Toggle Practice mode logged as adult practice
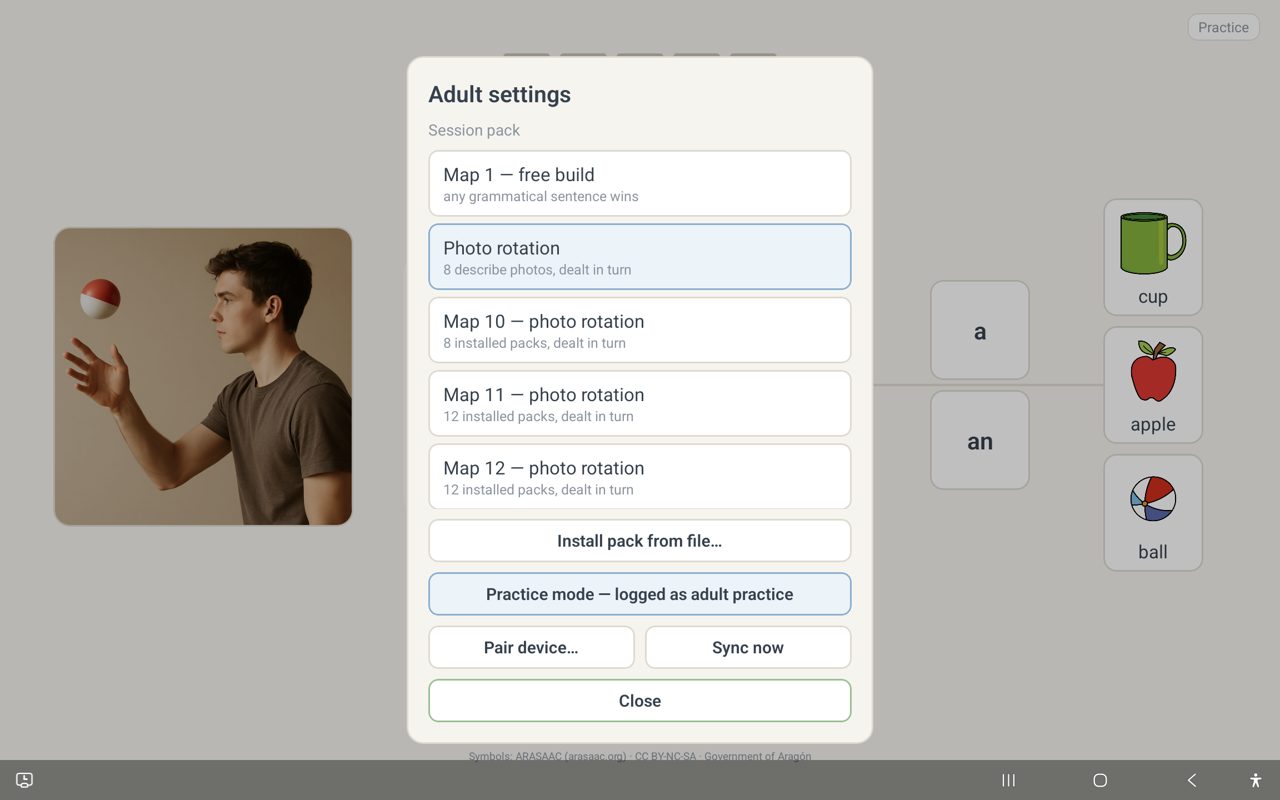This screenshot has height=800, width=1280. [x=640, y=594]
